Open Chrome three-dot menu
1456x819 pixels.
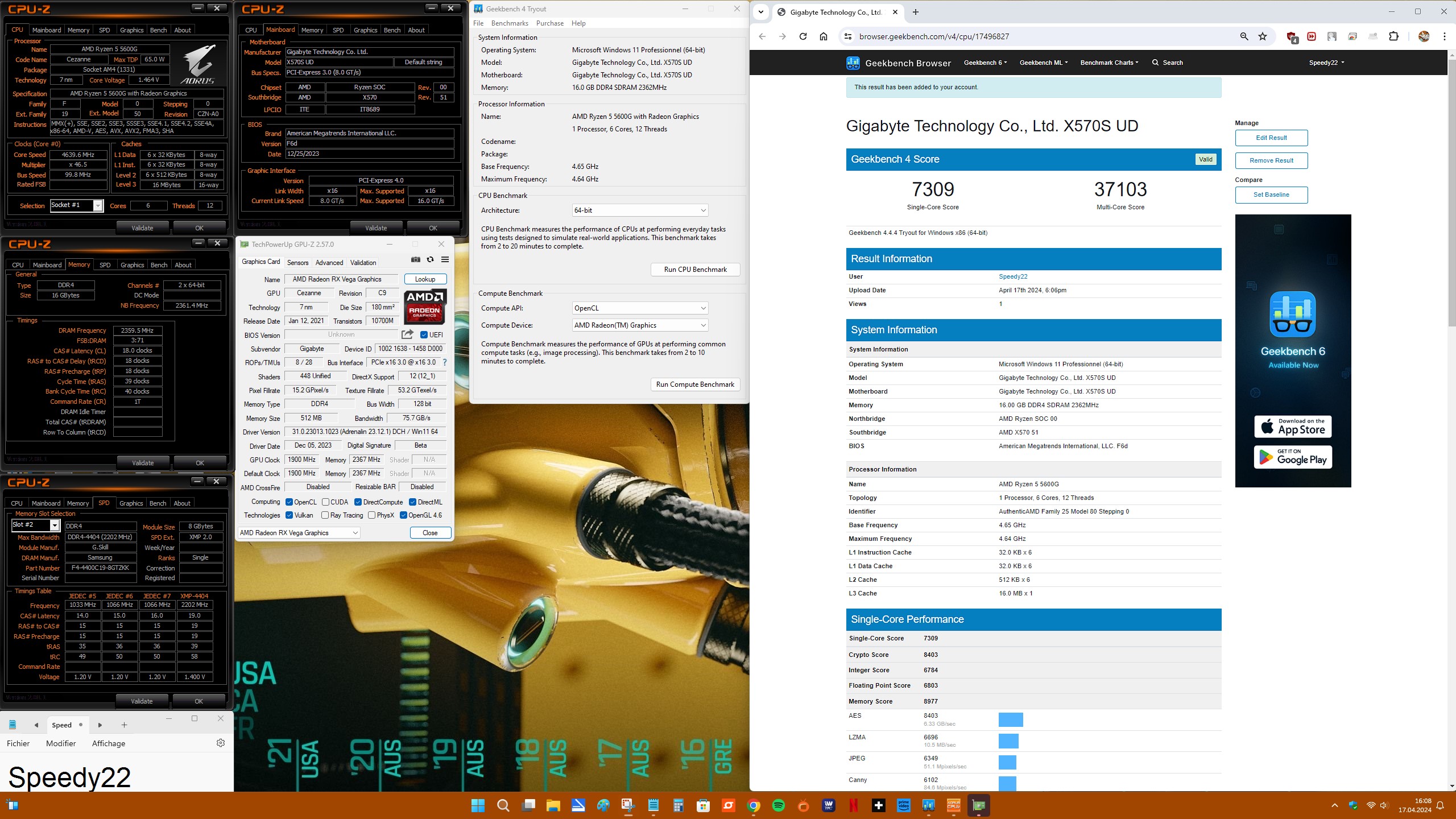coord(1444,36)
